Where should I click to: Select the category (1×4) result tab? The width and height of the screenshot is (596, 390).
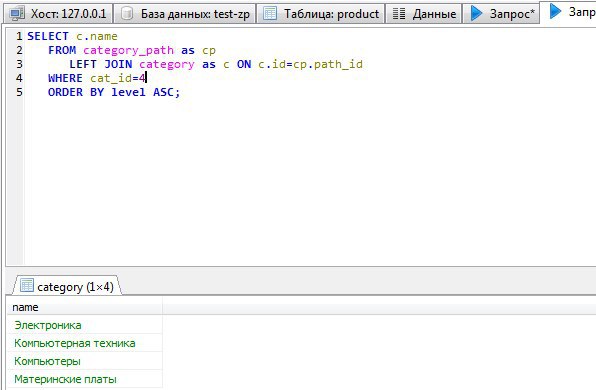67,286
